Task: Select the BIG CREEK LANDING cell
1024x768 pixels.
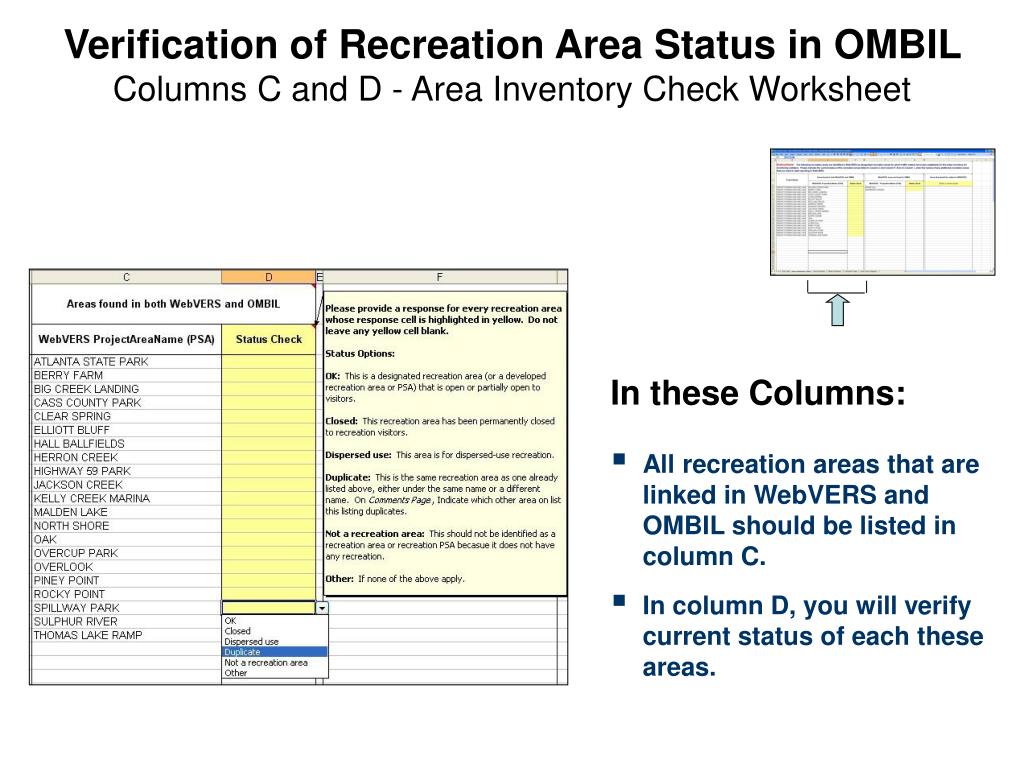Action: 126,389
